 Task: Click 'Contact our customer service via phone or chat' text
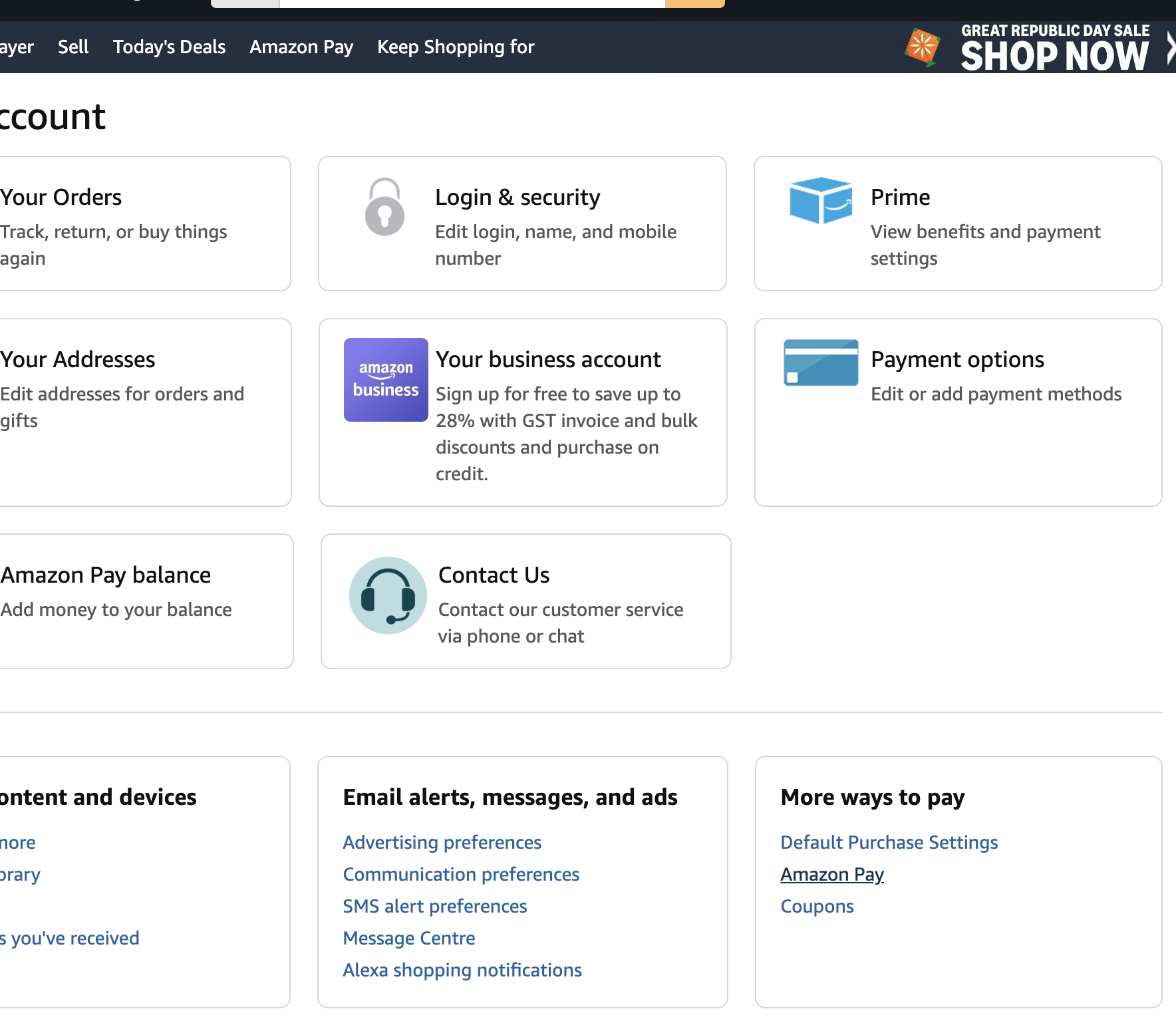coord(560,623)
